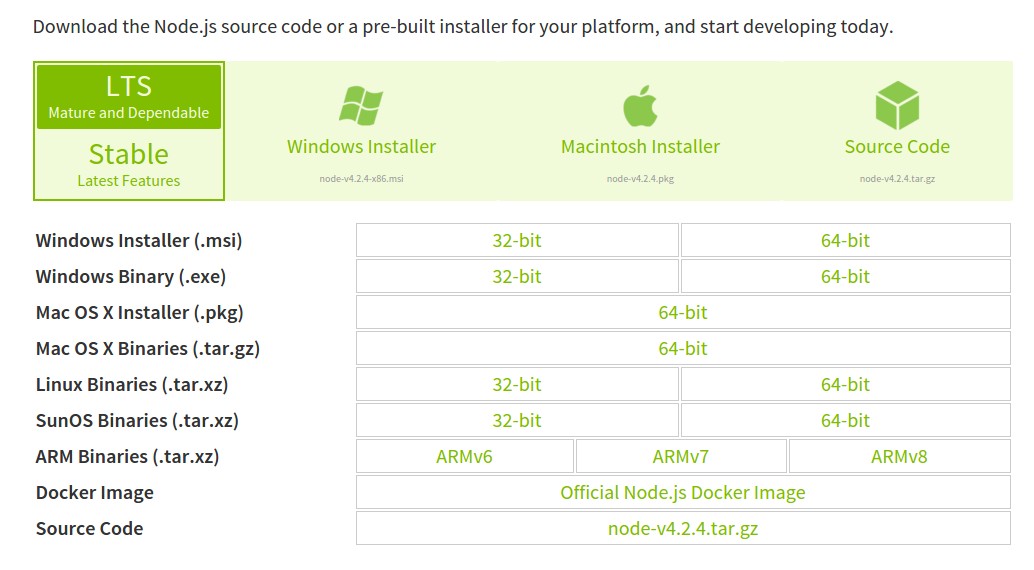This screenshot has width=1034, height=570.
Task: Download 32-bit Windows Binary (.exe)
Action: tap(517, 276)
